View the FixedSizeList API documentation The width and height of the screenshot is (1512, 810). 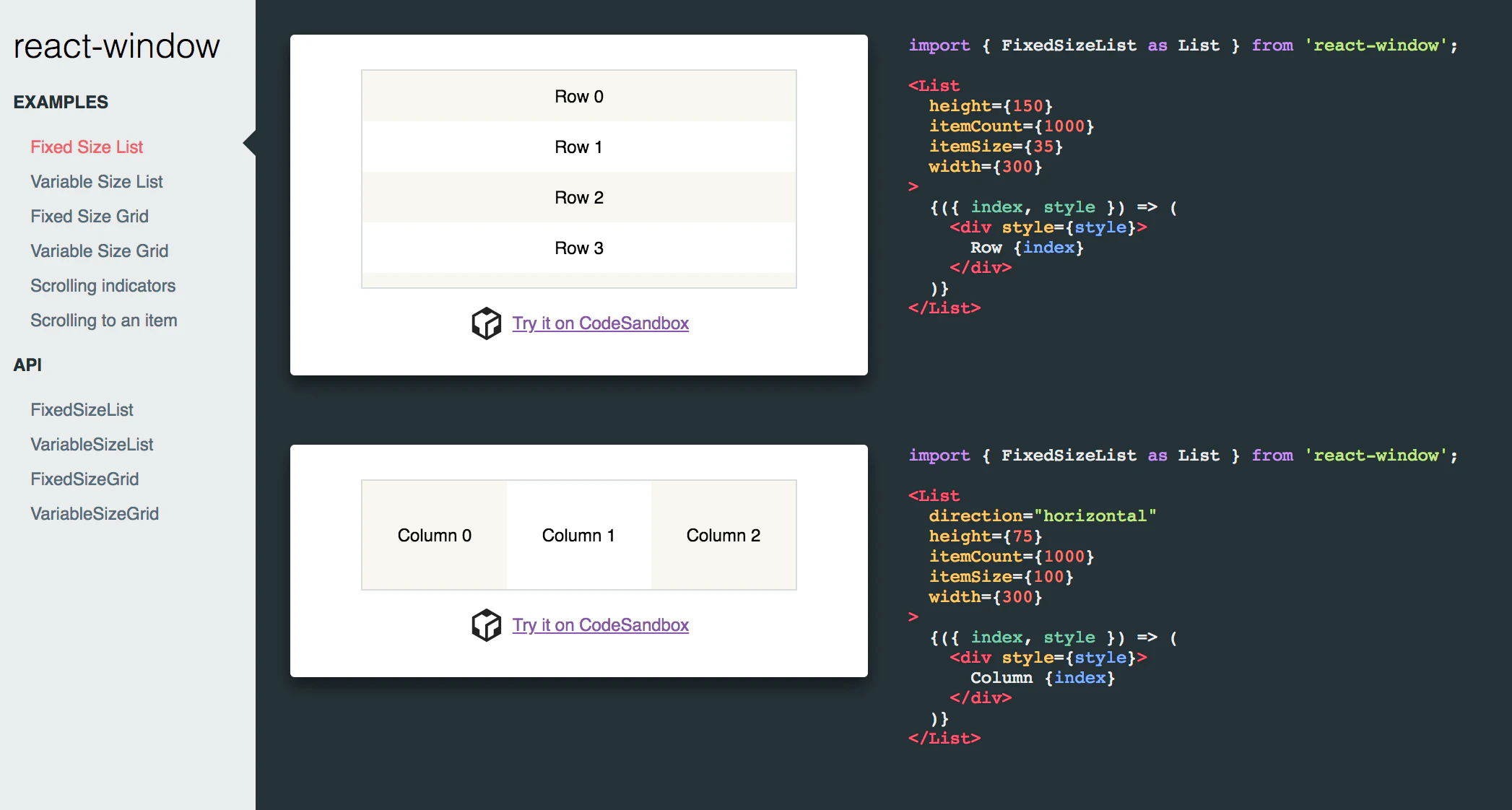click(82, 409)
